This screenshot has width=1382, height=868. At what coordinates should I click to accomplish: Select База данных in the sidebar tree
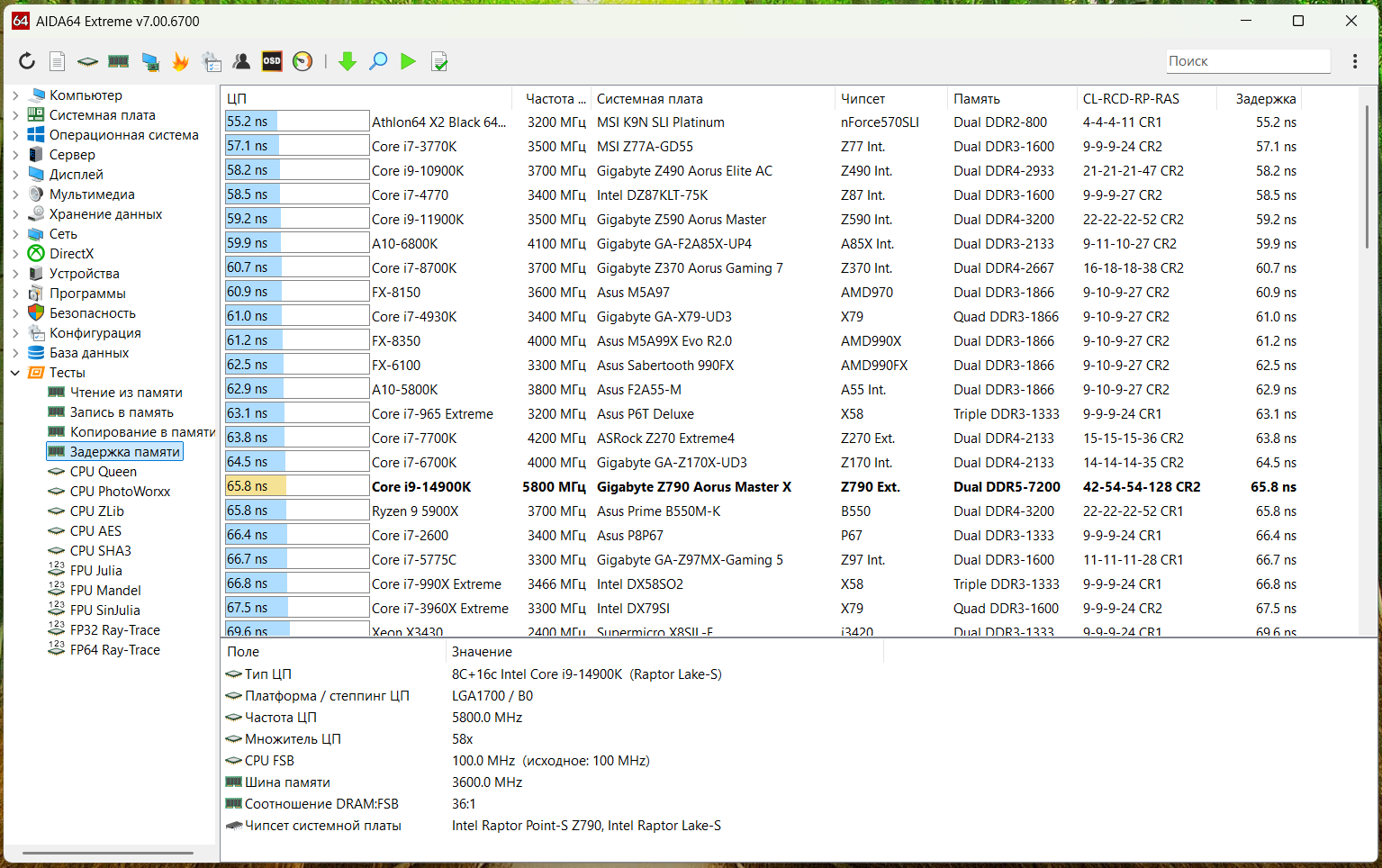pos(88,353)
